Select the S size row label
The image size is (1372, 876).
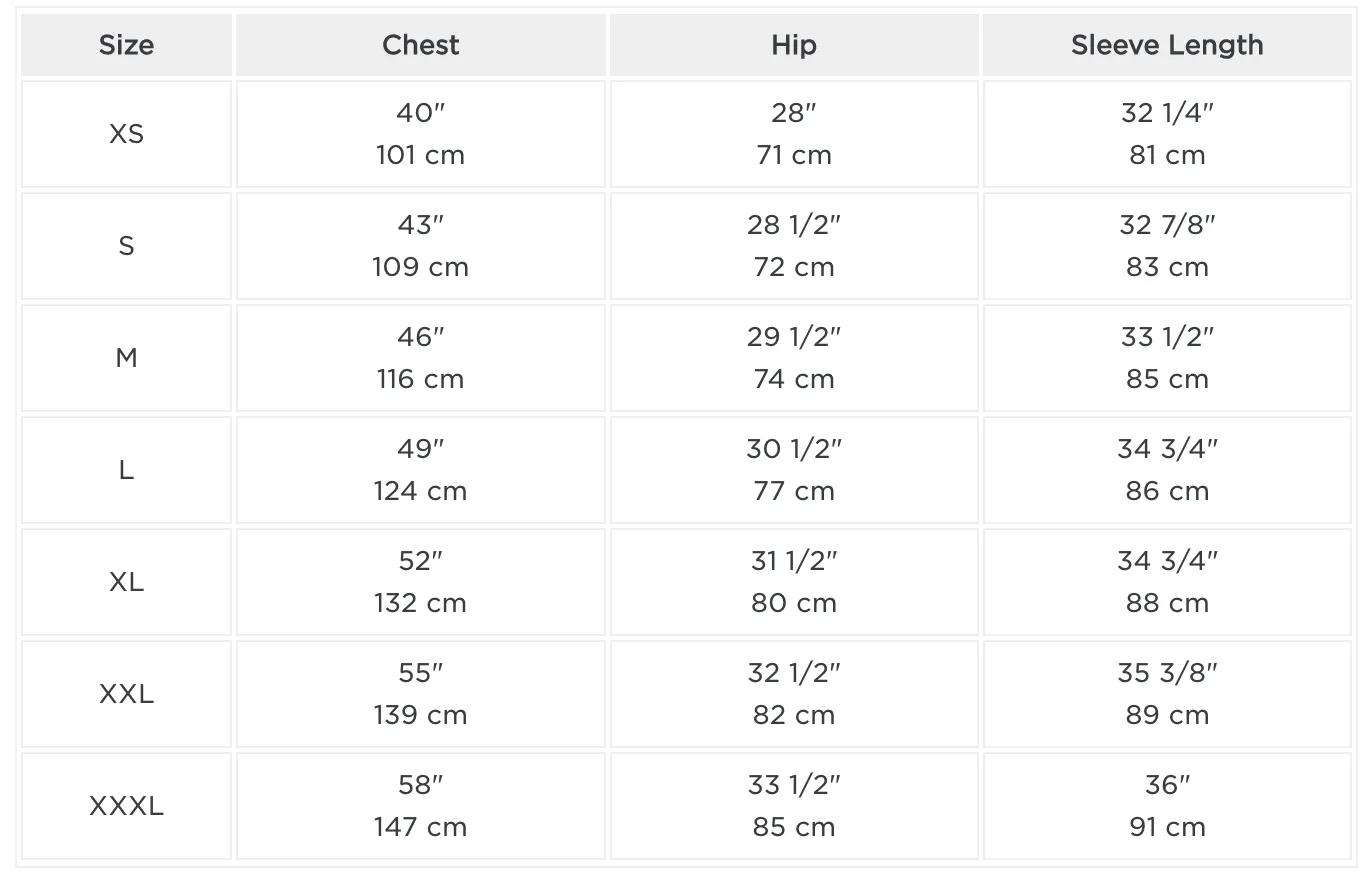click(127, 246)
